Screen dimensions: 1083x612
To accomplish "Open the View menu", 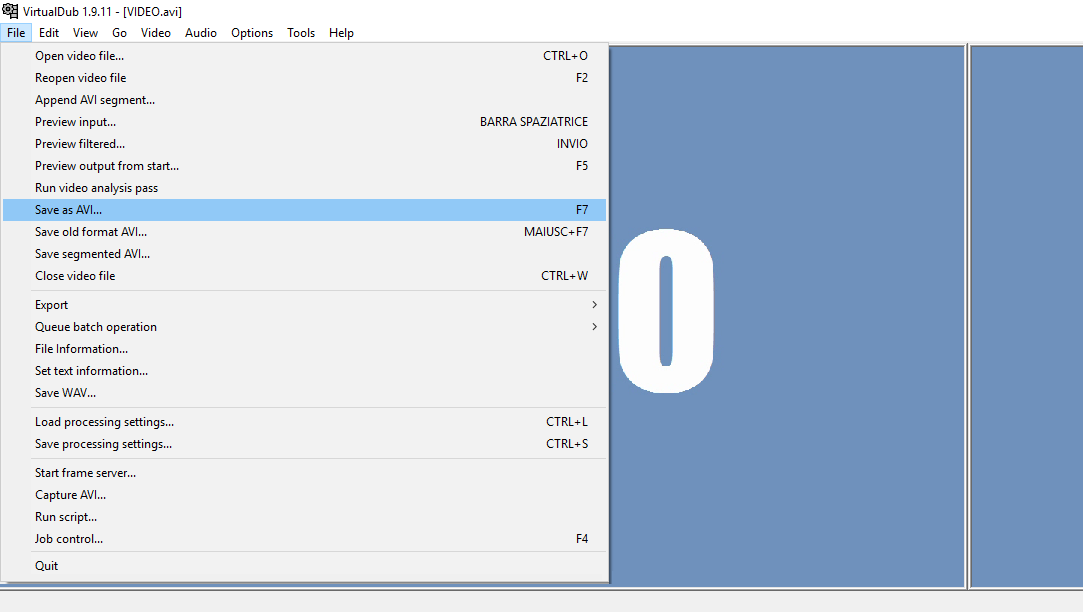I will (x=86, y=32).
